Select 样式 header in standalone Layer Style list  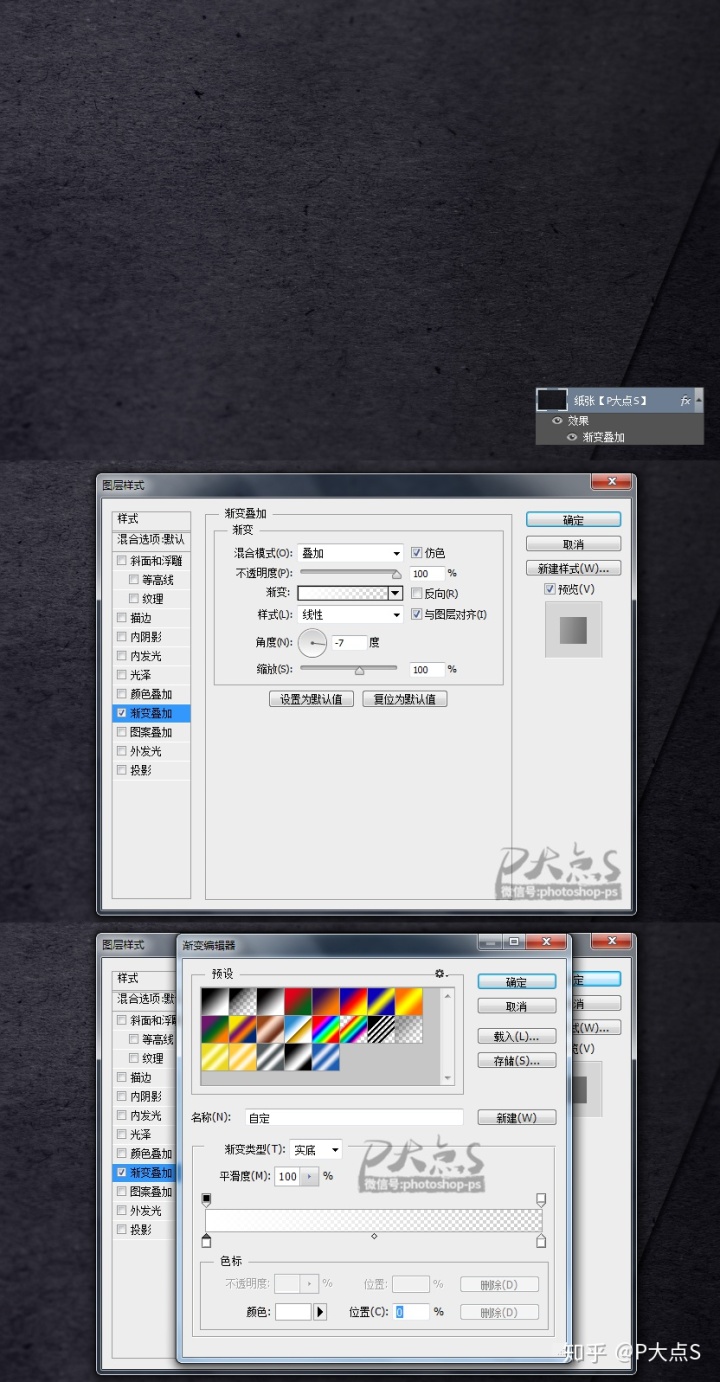click(151, 519)
